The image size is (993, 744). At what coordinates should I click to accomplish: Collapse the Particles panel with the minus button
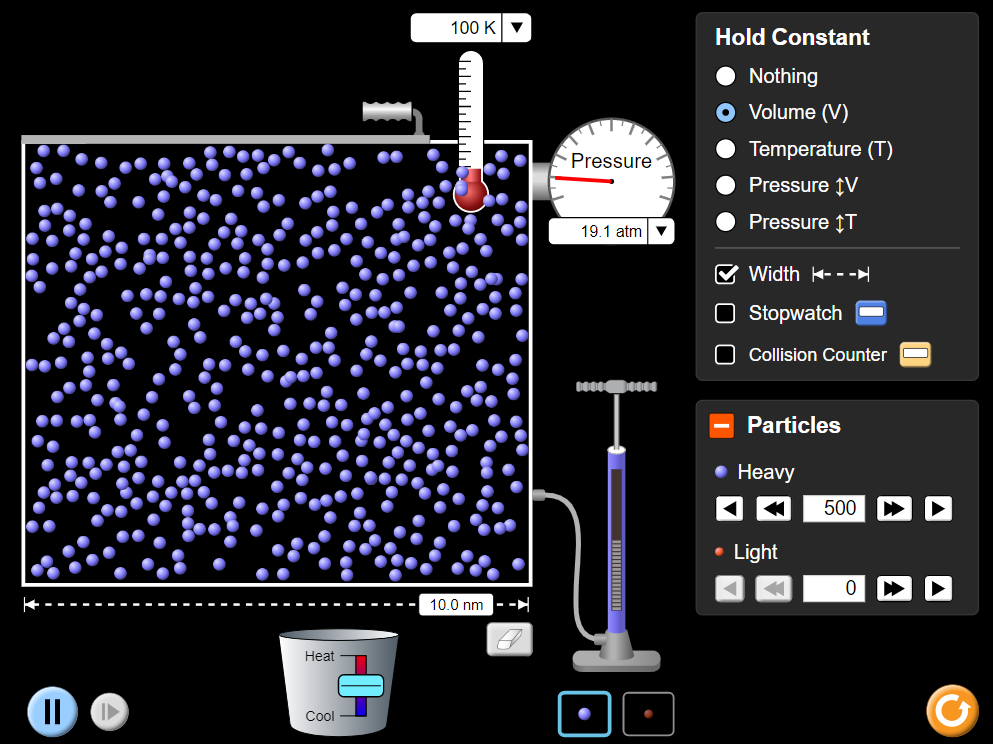coord(721,426)
